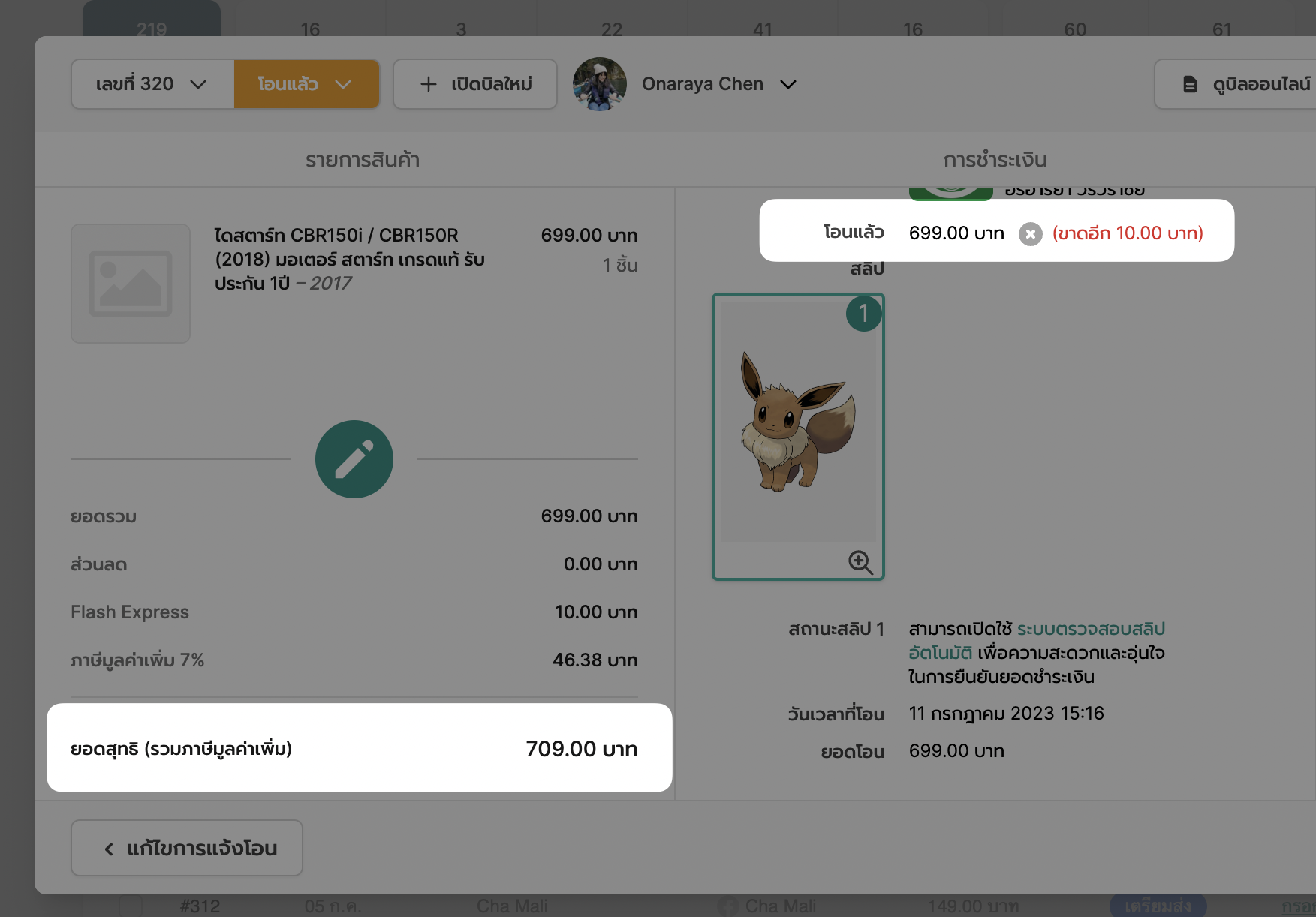Click the Onaraya Chen profile avatar
This screenshot has height=917, width=1316.
pyautogui.click(x=599, y=84)
